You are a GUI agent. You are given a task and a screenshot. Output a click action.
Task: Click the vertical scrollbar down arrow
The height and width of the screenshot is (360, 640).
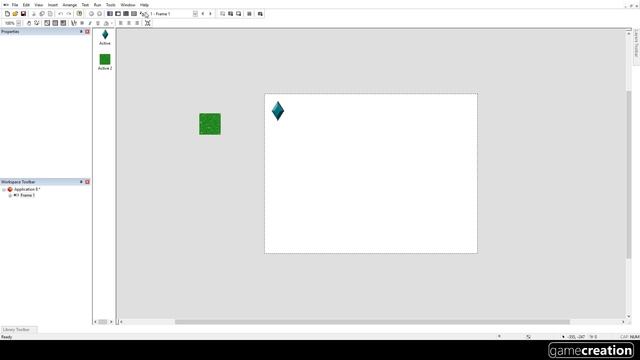pos(629,316)
